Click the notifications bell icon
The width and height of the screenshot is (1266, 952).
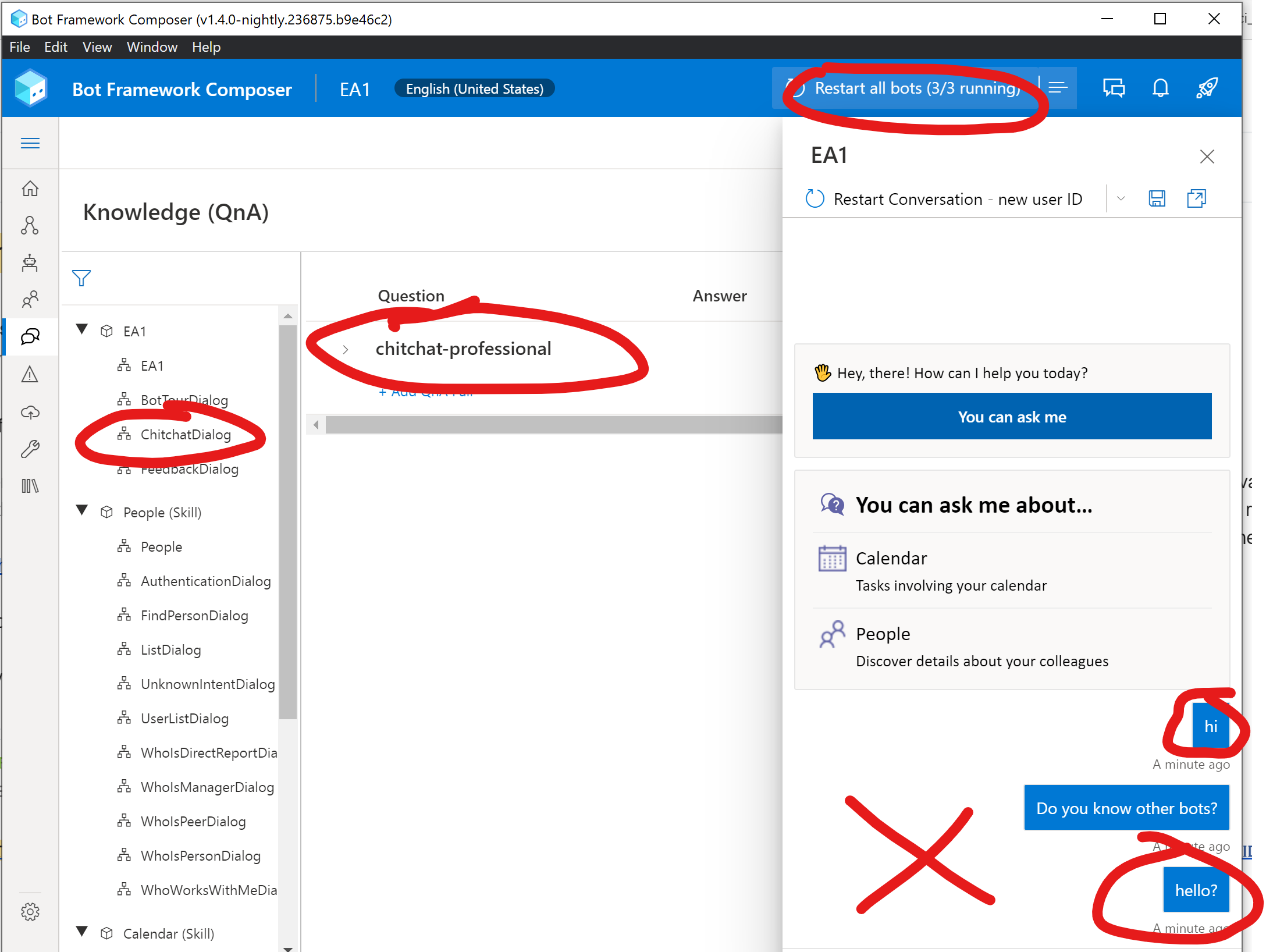tap(1160, 88)
